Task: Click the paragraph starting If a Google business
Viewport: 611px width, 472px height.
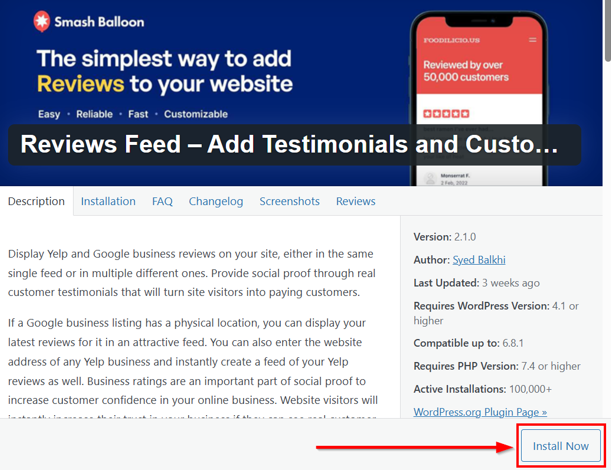Action: click(x=193, y=370)
